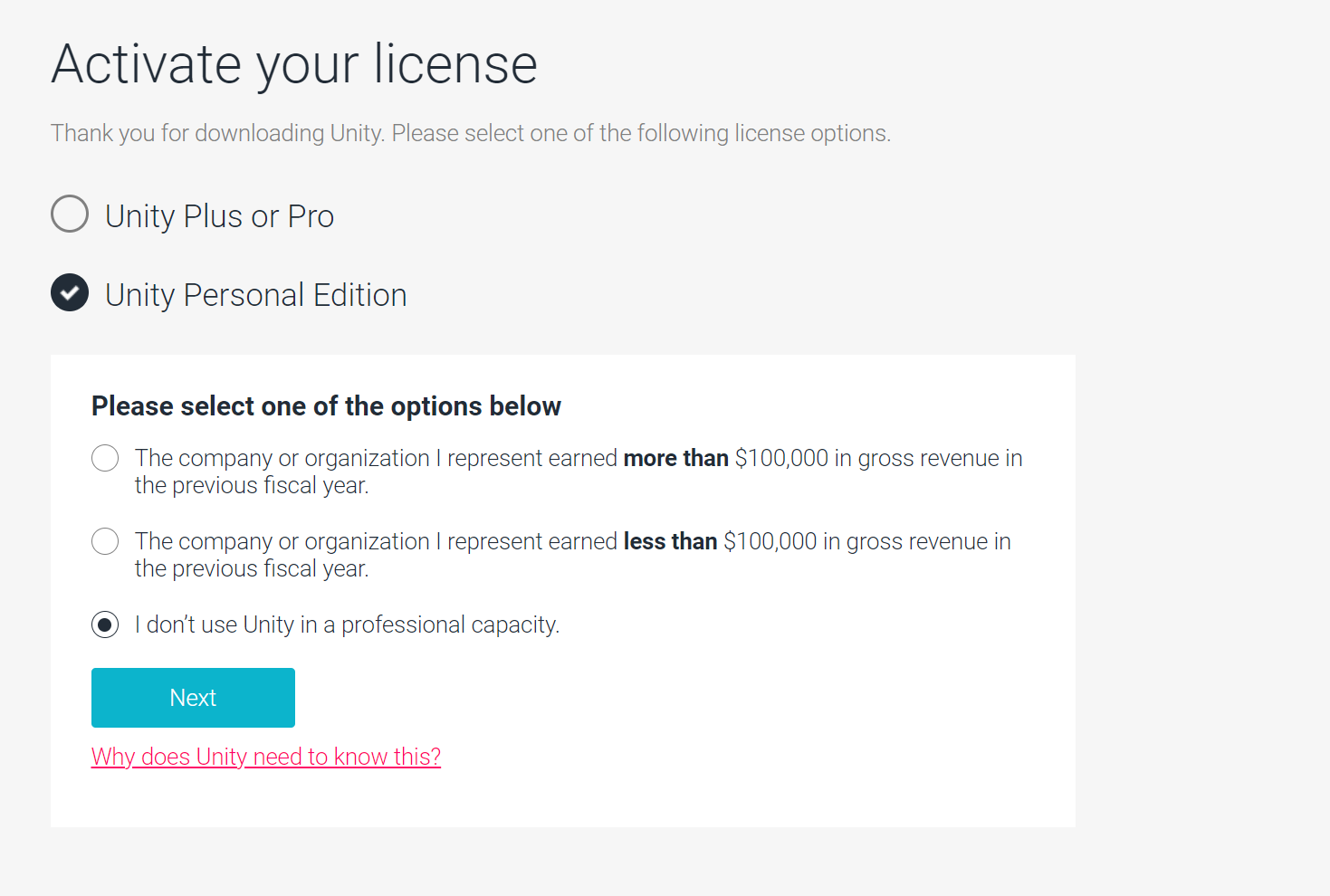The height and width of the screenshot is (896, 1330).
Task: Click the "Unity Personal Edition" label text
Action: [x=255, y=295]
